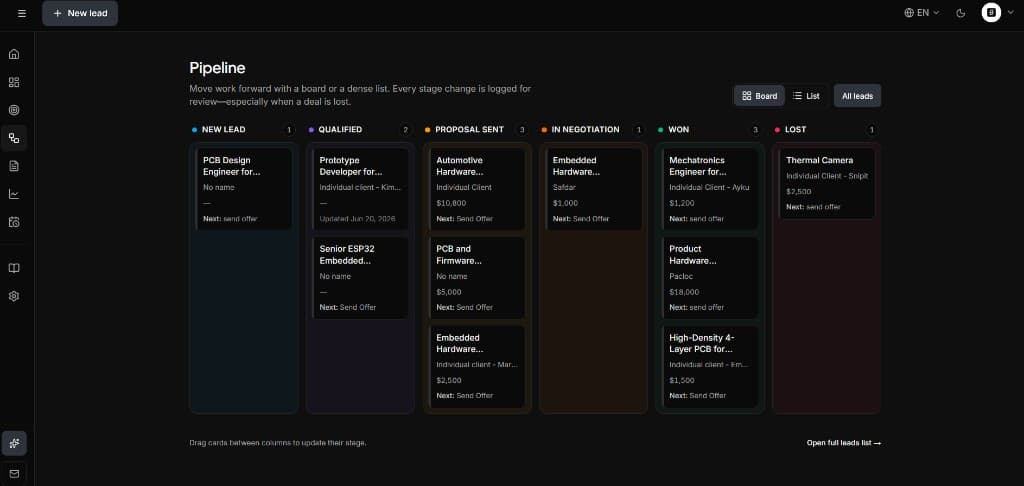
Task: Click the Pipeline page heading
Action: click(x=217, y=68)
